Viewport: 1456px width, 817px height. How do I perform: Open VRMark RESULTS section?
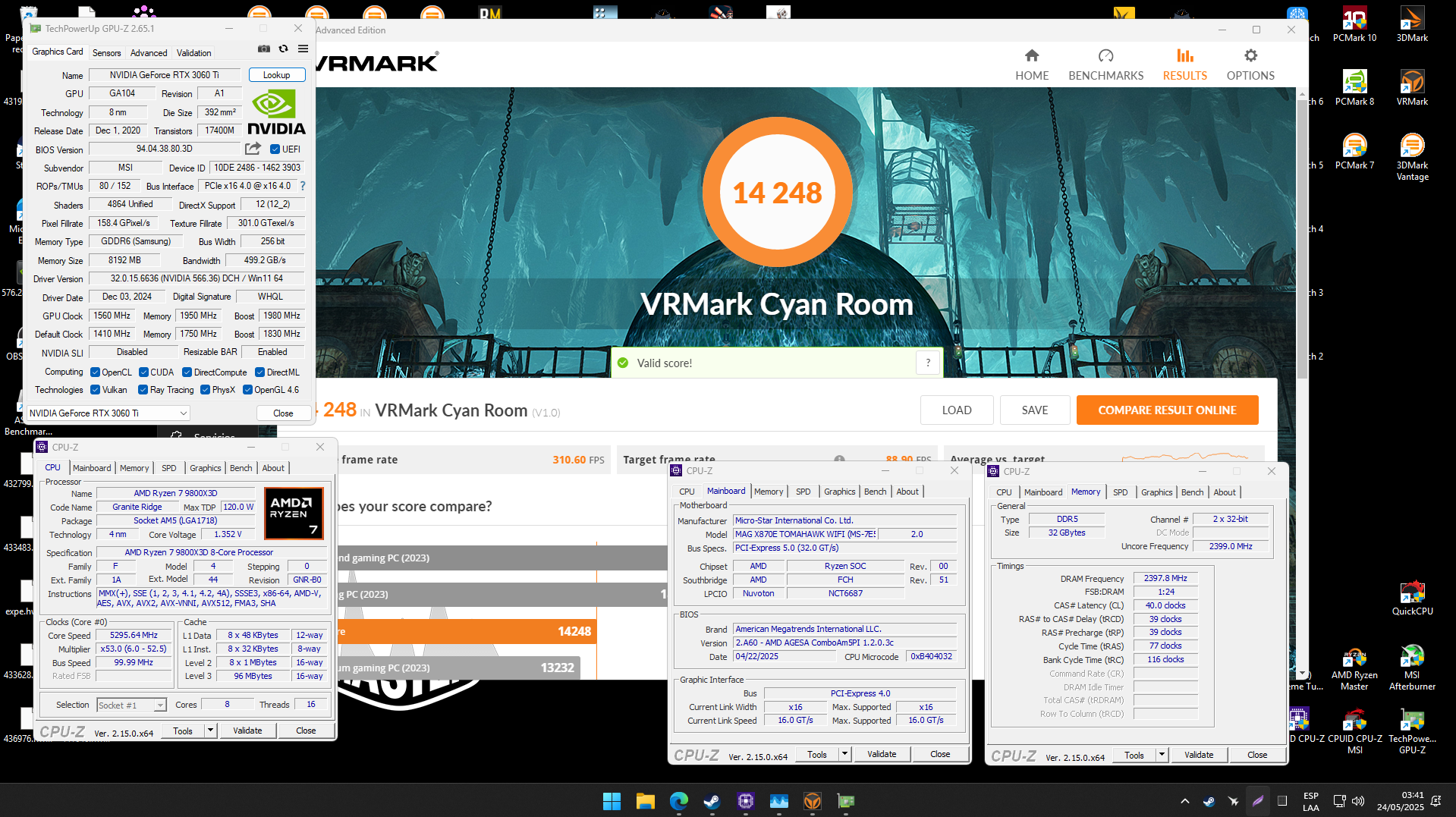click(x=1184, y=64)
